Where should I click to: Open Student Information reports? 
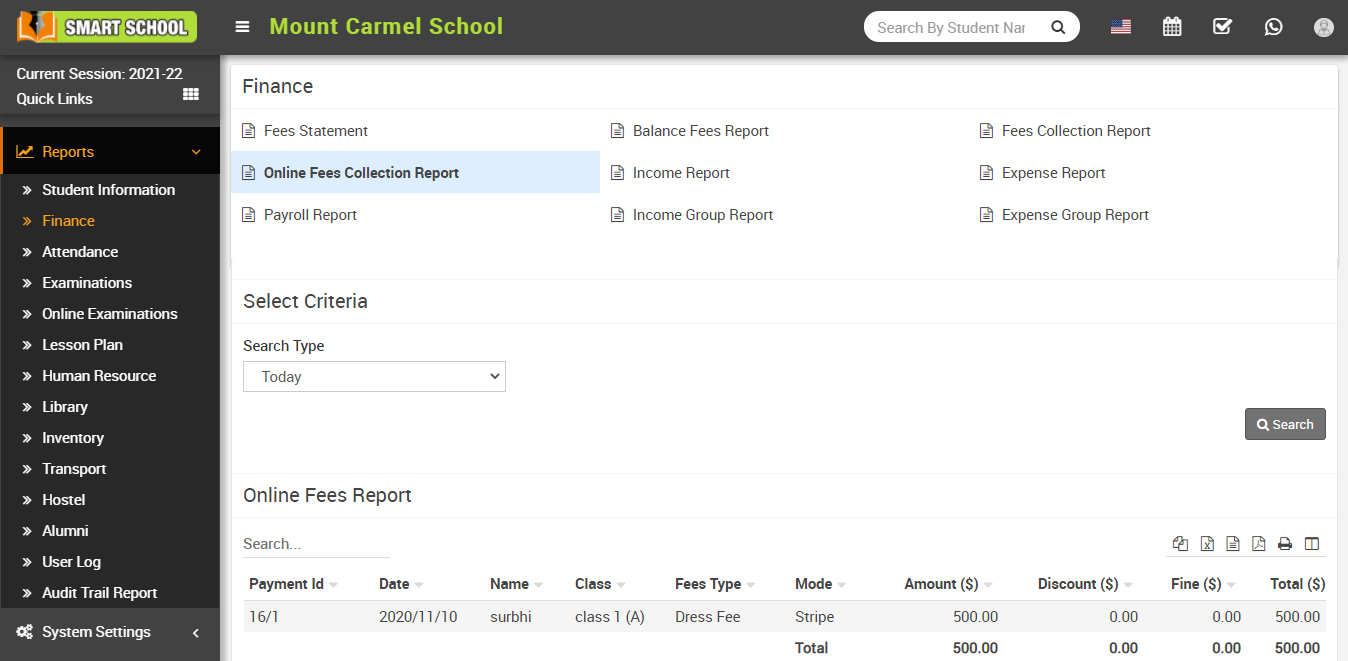pos(107,189)
